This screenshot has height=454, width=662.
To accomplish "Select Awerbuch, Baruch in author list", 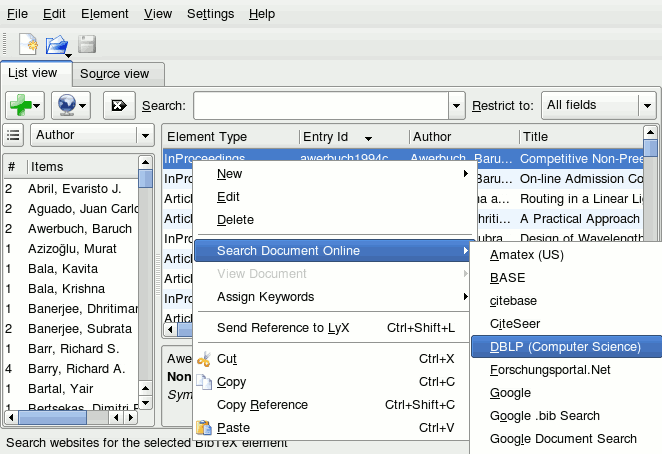I will click(71, 229).
